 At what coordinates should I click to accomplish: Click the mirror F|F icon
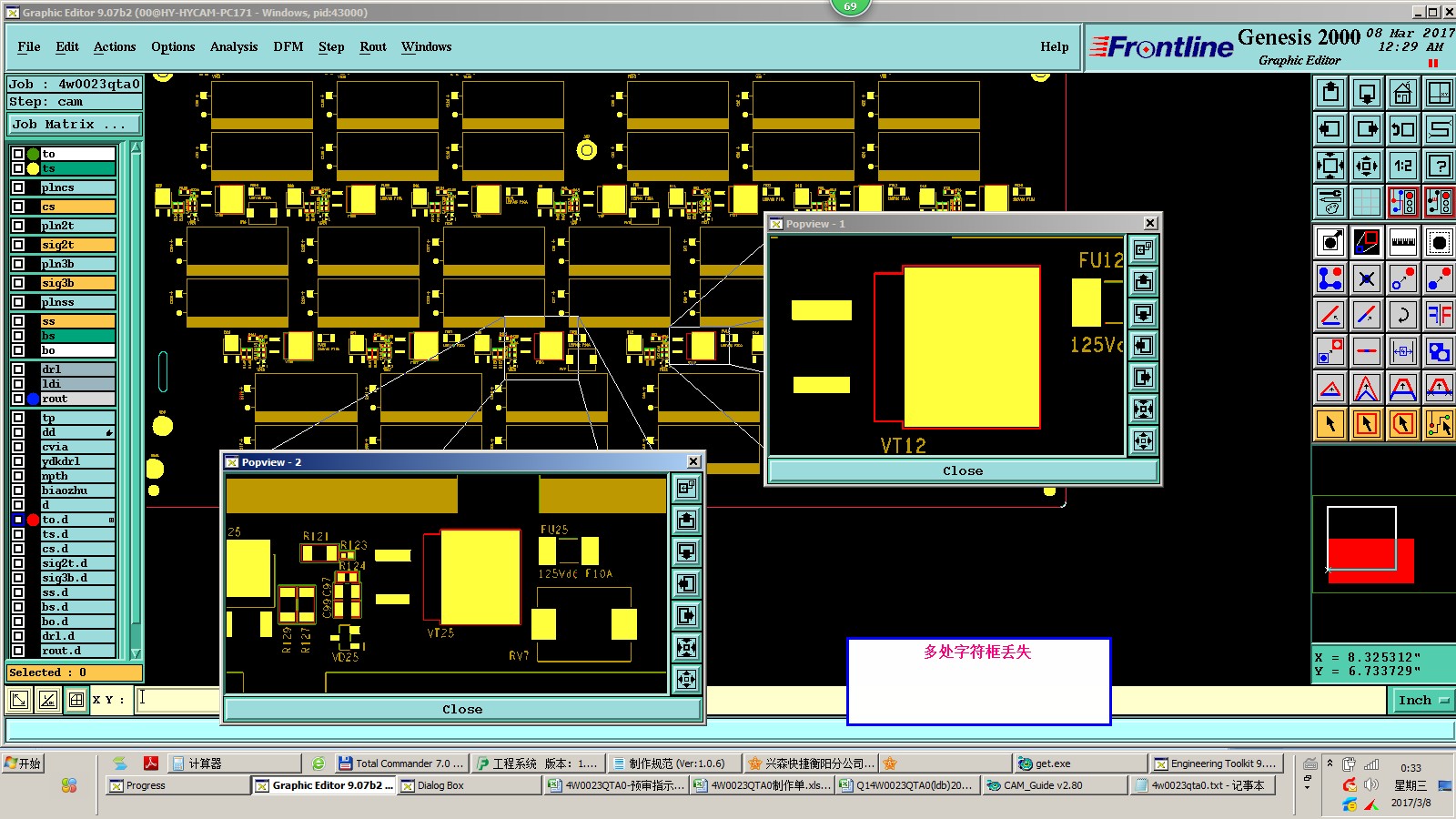coord(1440,315)
